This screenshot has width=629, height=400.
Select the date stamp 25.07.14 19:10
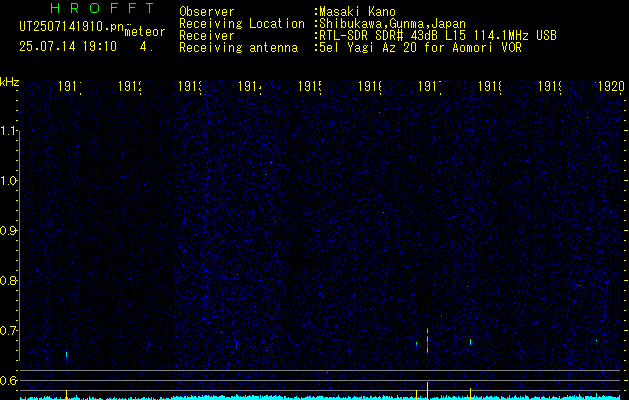click(68, 46)
